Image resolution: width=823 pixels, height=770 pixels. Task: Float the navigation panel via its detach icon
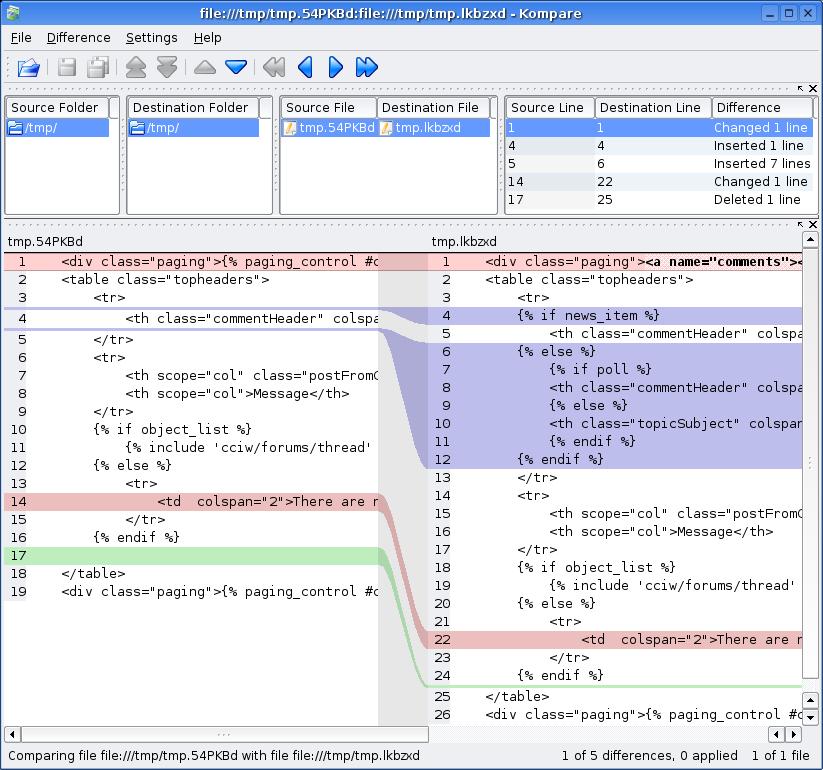tap(800, 88)
